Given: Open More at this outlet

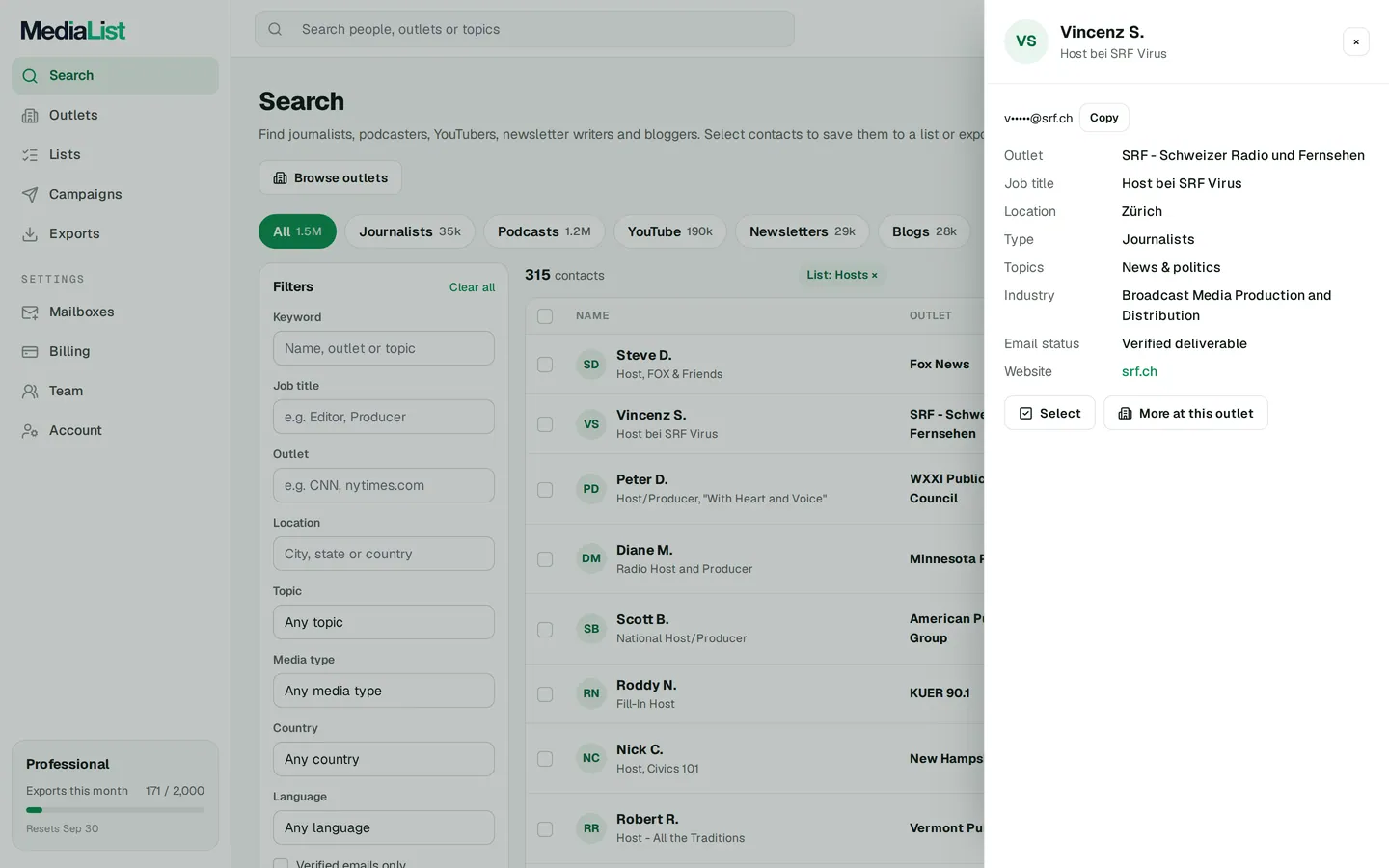Looking at the screenshot, I should click(x=1185, y=413).
